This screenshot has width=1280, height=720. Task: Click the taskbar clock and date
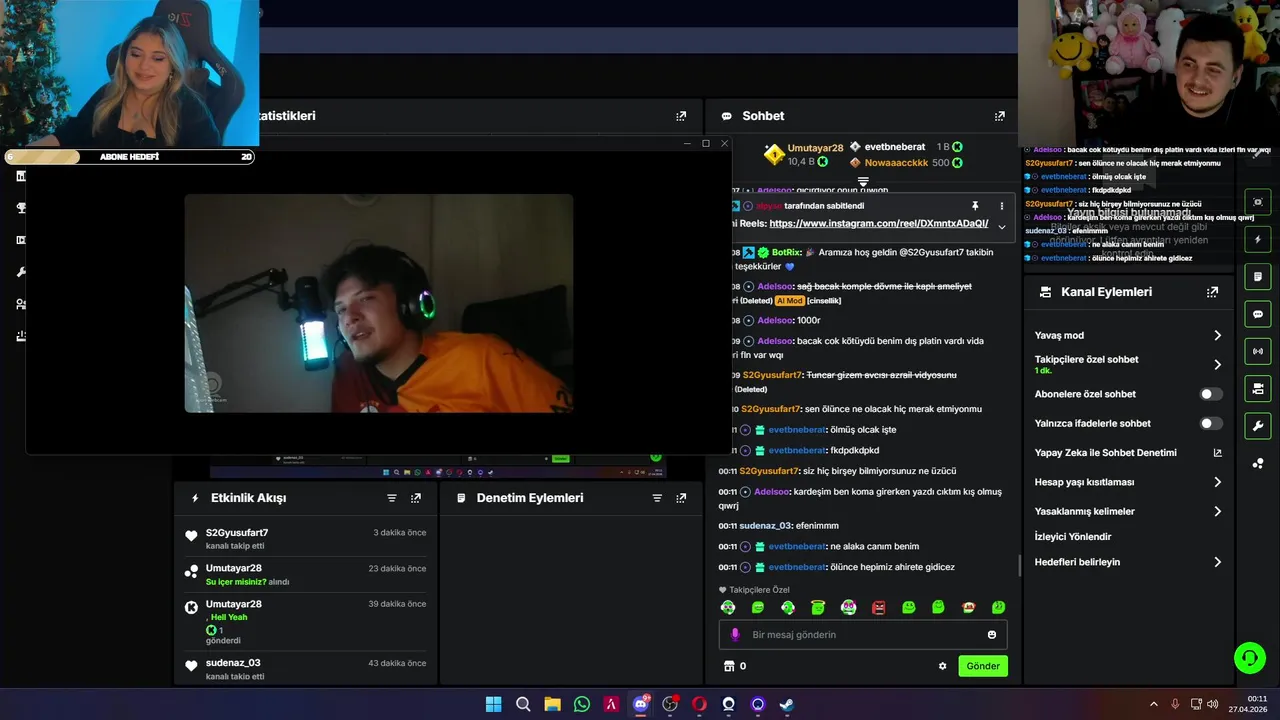[x=1250, y=704]
